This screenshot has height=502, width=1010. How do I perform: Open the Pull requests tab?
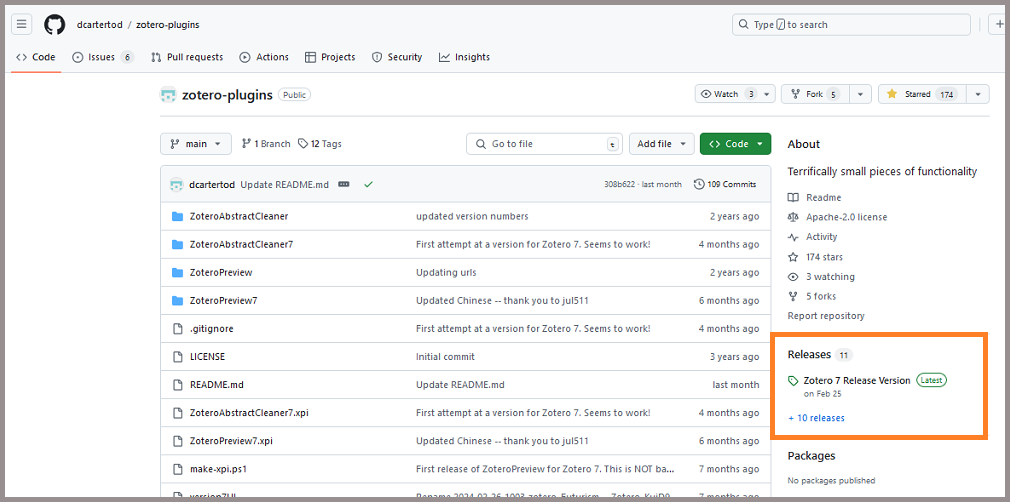(x=187, y=57)
